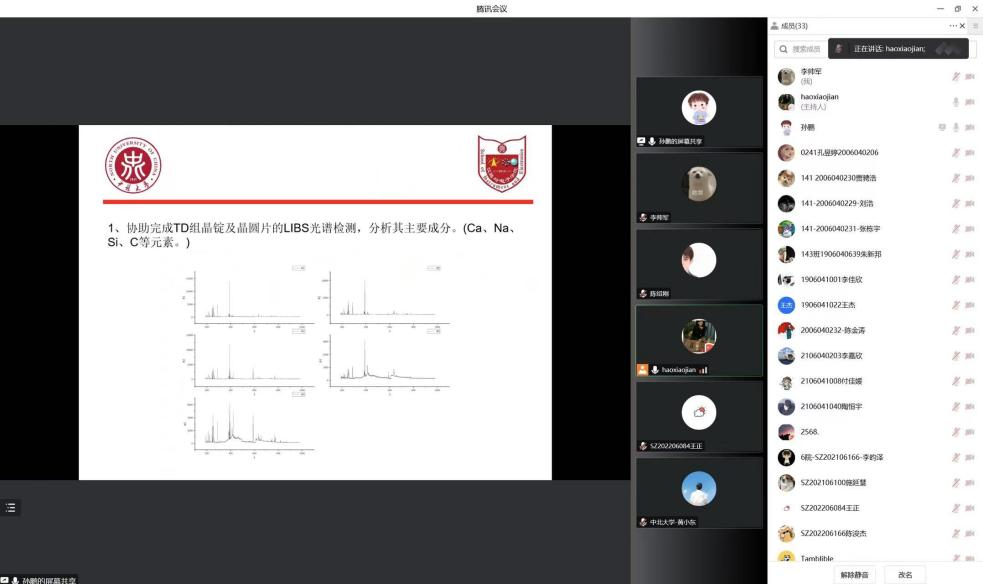This screenshot has width=983, height=584.
Task: Open the three-dot menu in members panel
Action: (x=953, y=26)
